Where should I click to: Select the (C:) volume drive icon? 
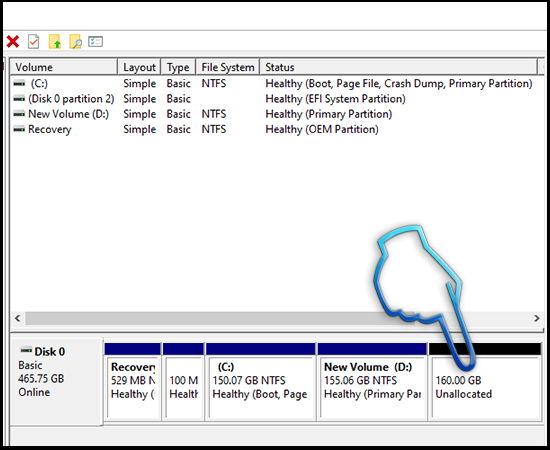click(19, 83)
